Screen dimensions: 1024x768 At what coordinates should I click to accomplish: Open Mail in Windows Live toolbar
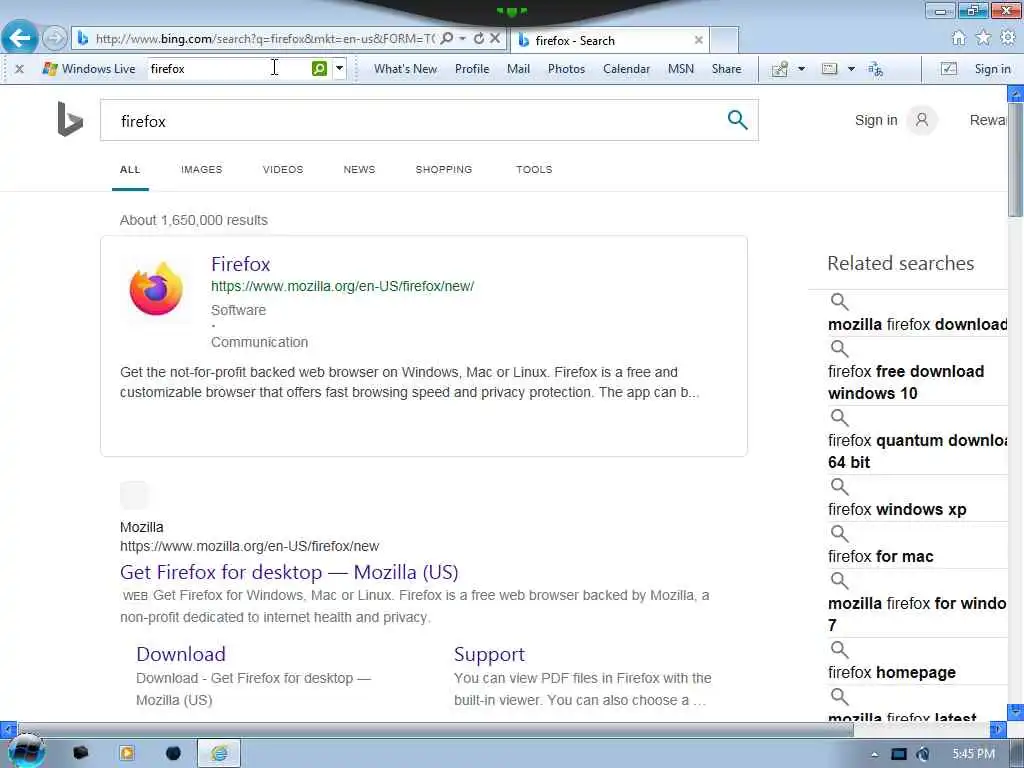[519, 69]
